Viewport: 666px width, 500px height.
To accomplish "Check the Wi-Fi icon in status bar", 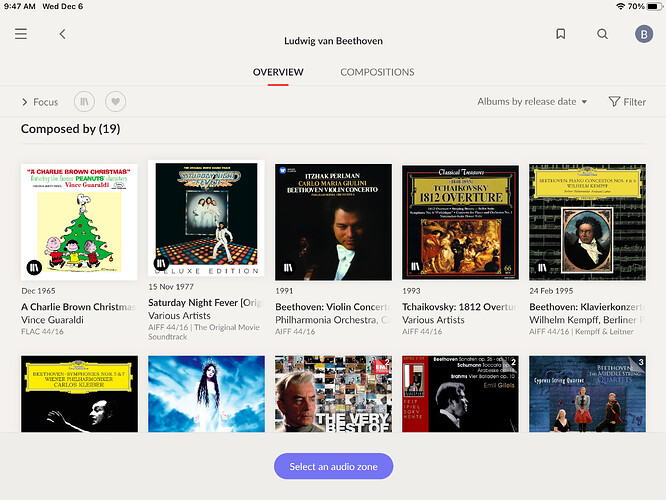I will point(621,6).
